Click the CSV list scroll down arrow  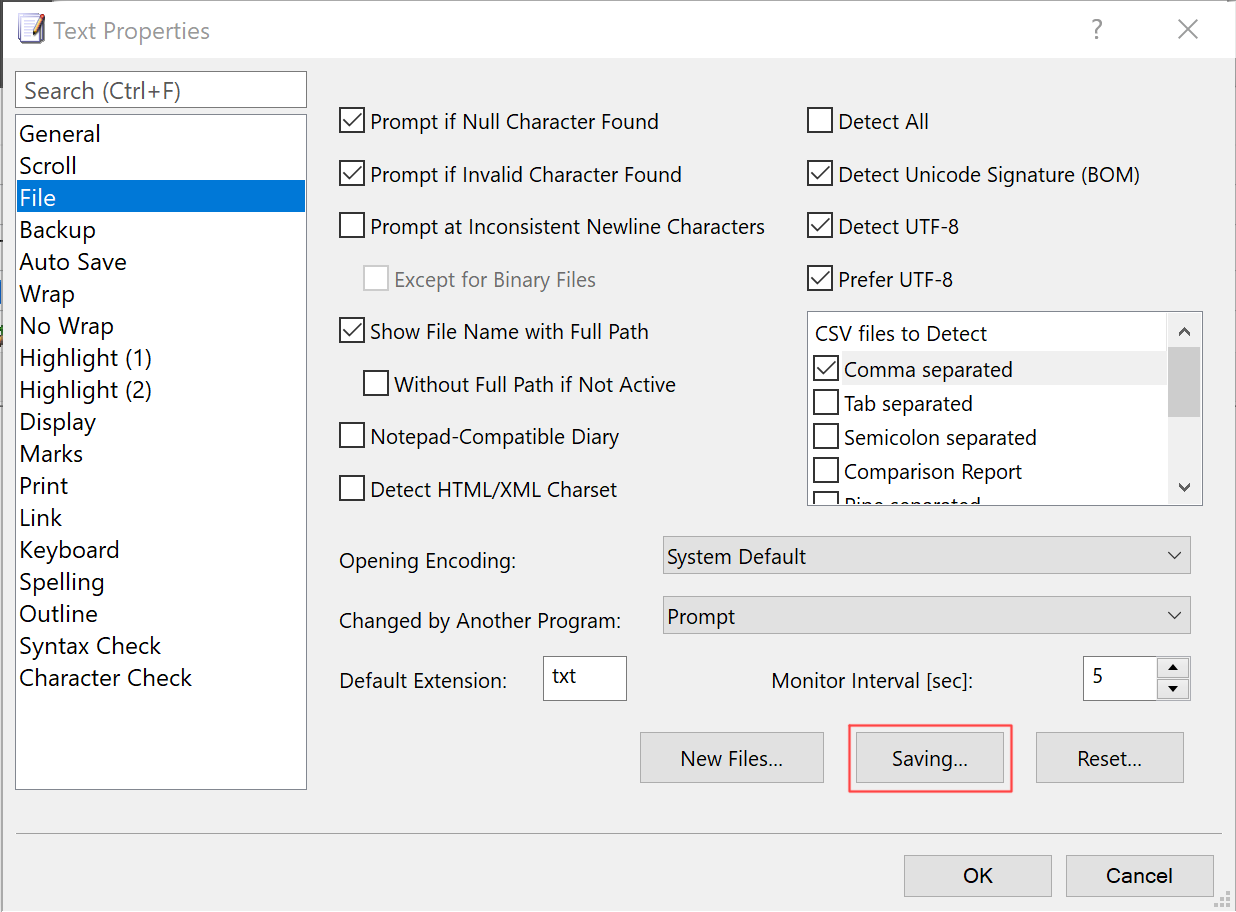pos(1184,487)
